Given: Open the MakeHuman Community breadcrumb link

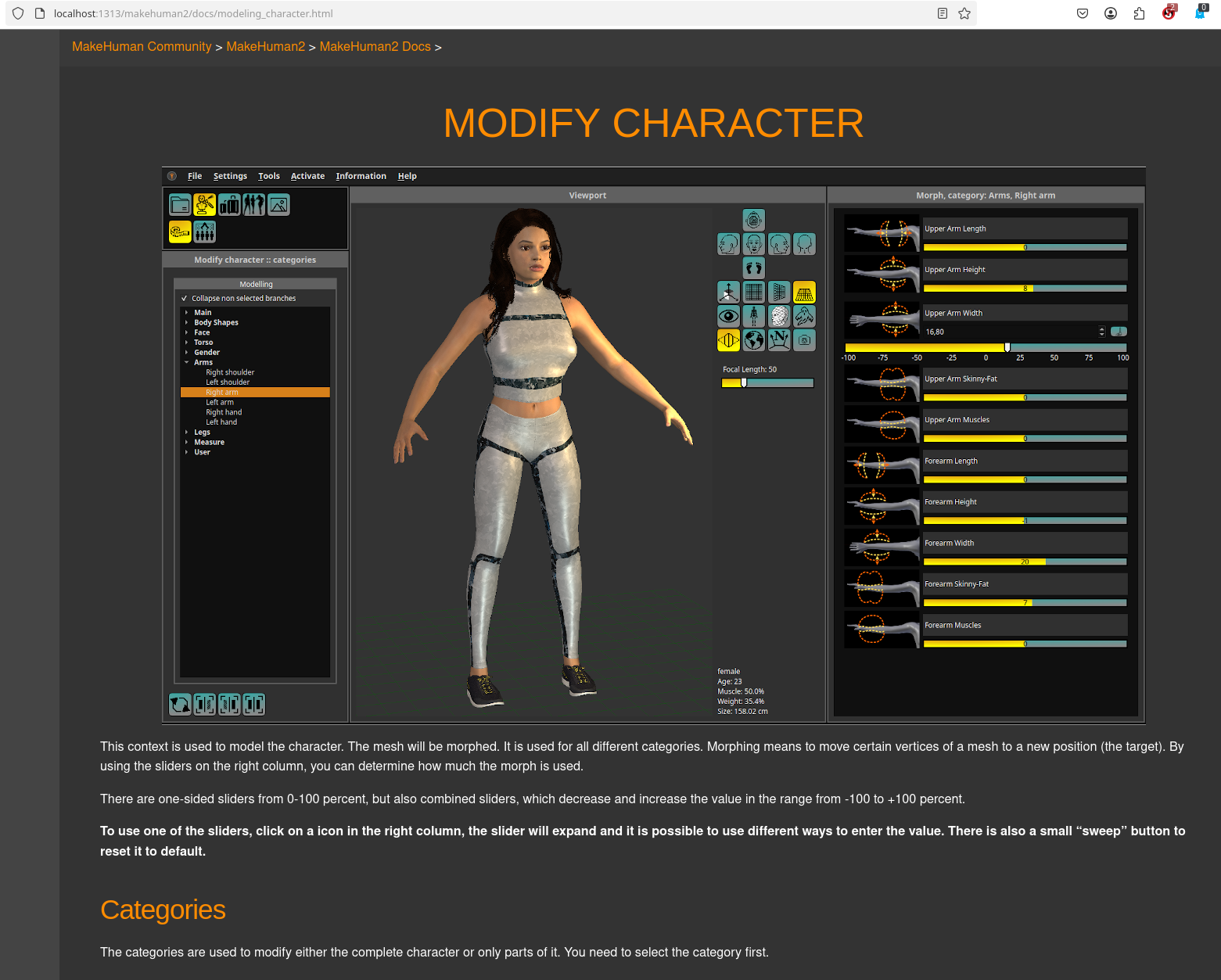Looking at the screenshot, I should (142, 47).
